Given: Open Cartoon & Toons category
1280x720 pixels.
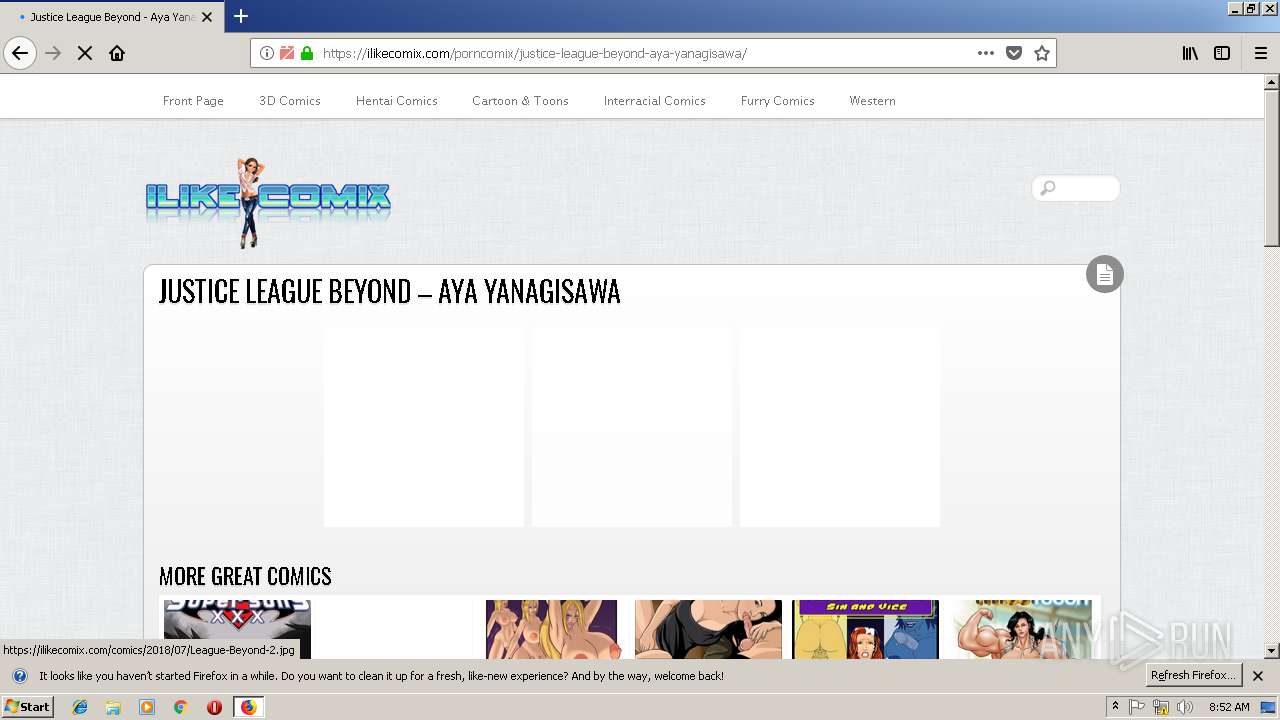Looking at the screenshot, I should pyautogui.click(x=520, y=101).
